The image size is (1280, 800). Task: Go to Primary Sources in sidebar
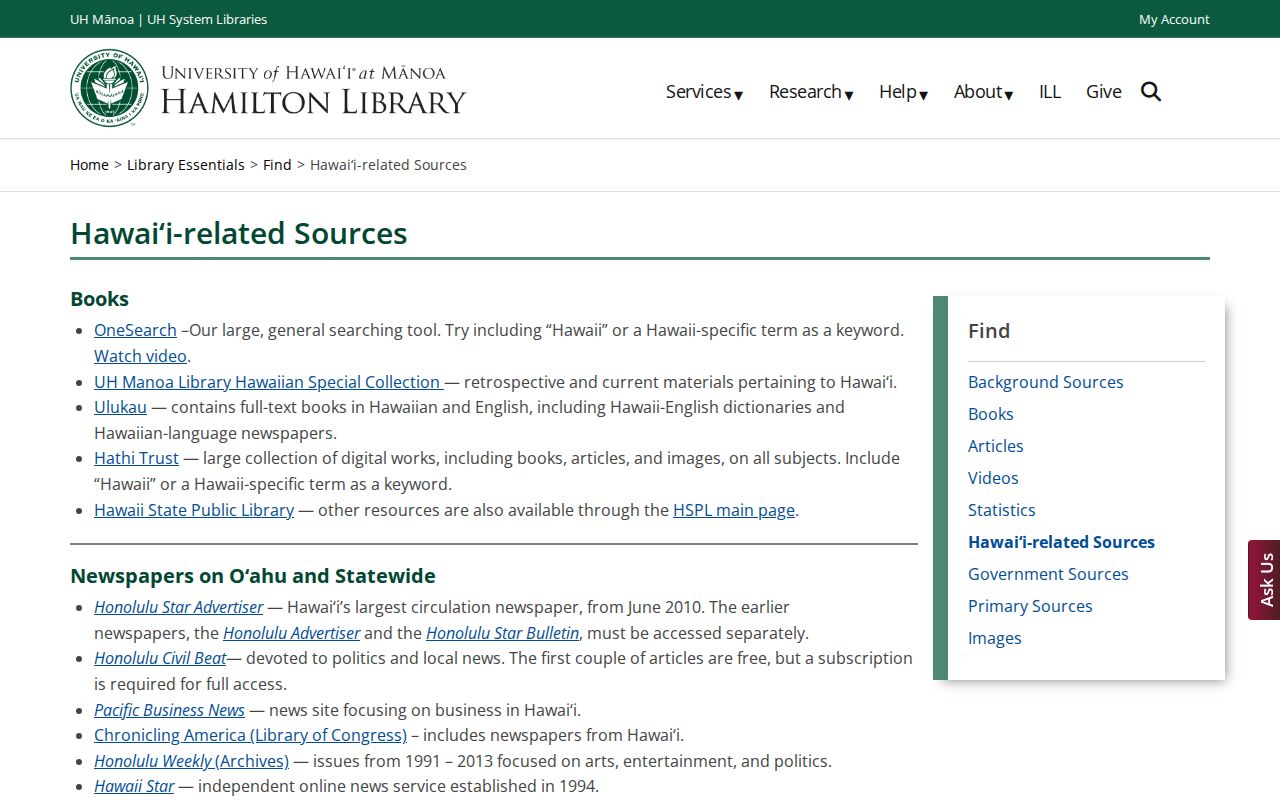(x=1030, y=606)
